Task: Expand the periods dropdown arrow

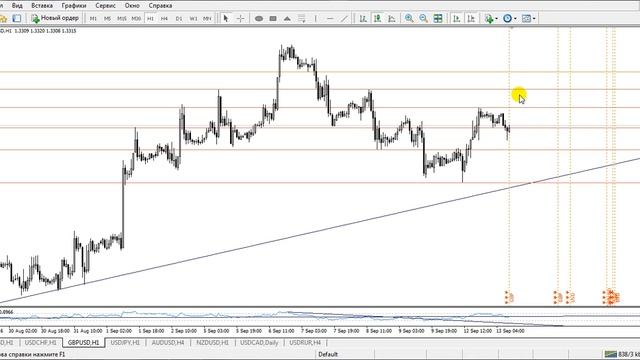Action: click(x=515, y=19)
